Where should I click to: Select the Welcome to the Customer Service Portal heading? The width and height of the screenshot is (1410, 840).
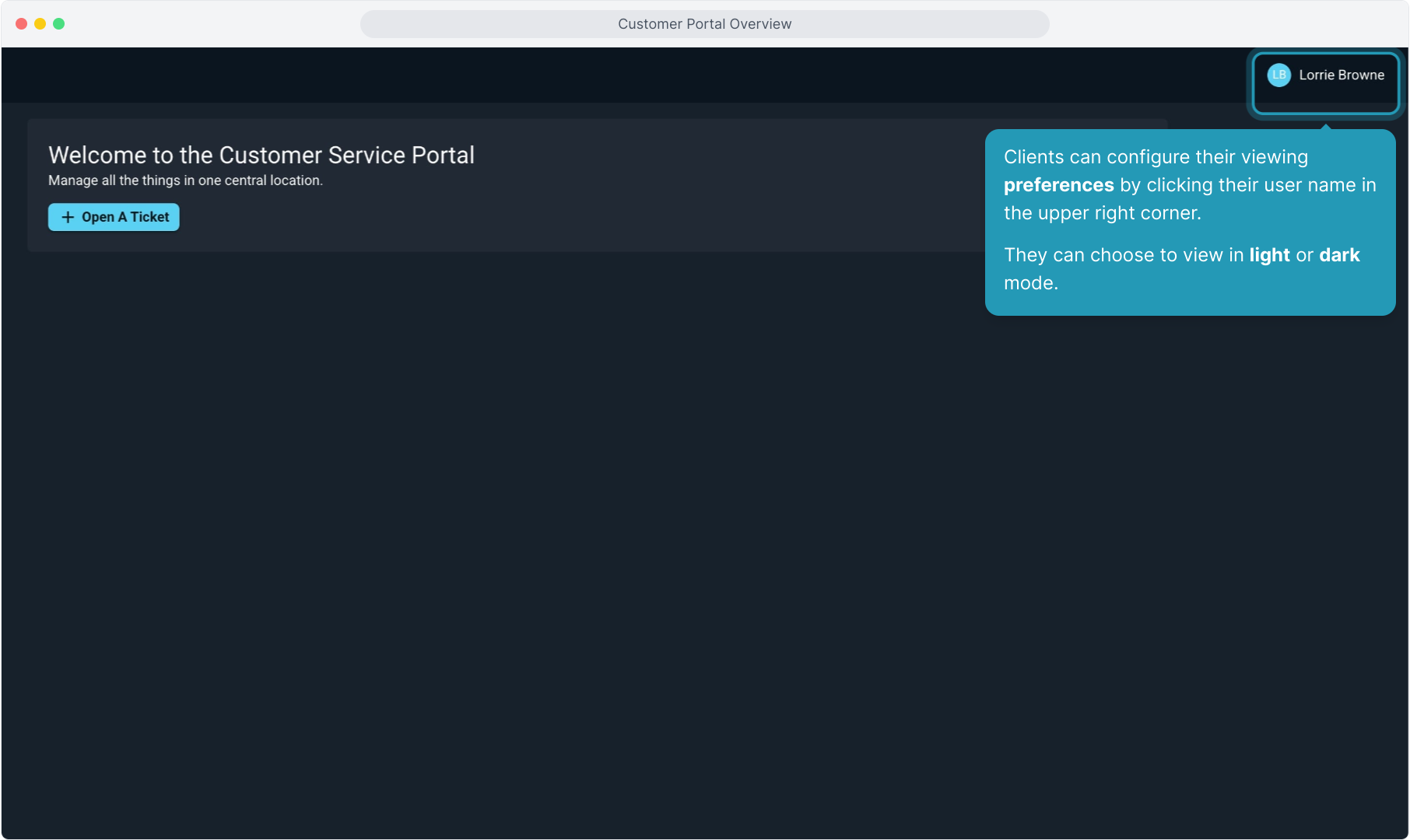click(261, 156)
